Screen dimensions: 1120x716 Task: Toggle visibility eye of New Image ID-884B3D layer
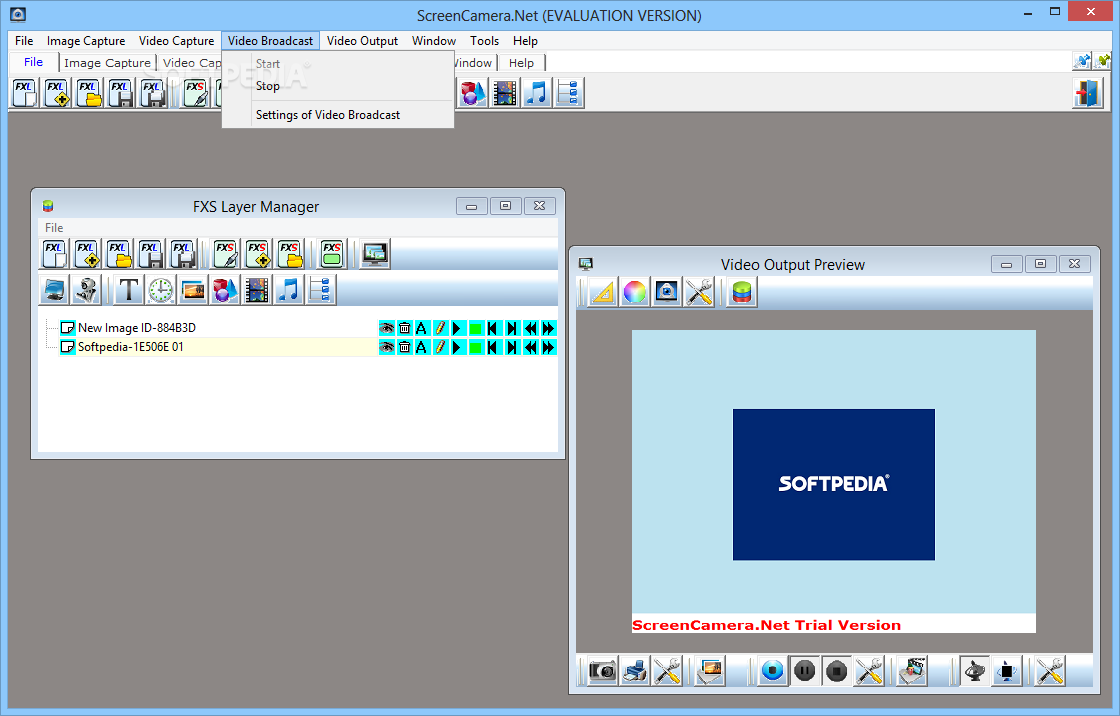click(386, 328)
